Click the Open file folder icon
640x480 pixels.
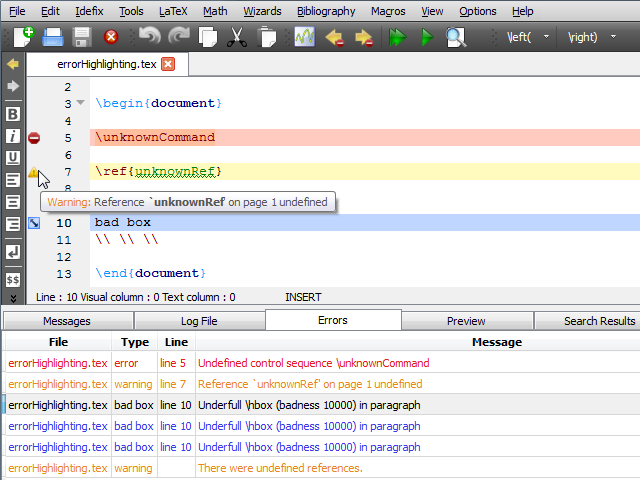(53, 38)
